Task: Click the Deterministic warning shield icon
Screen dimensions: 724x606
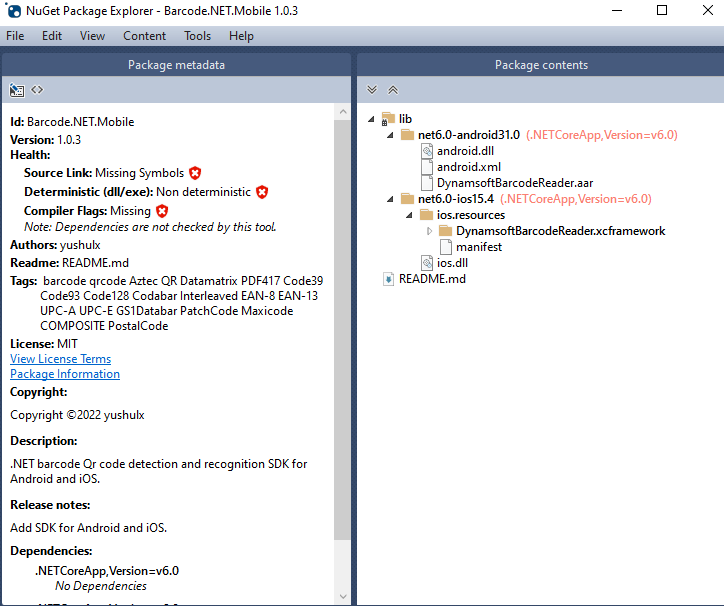Action: (x=262, y=192)
